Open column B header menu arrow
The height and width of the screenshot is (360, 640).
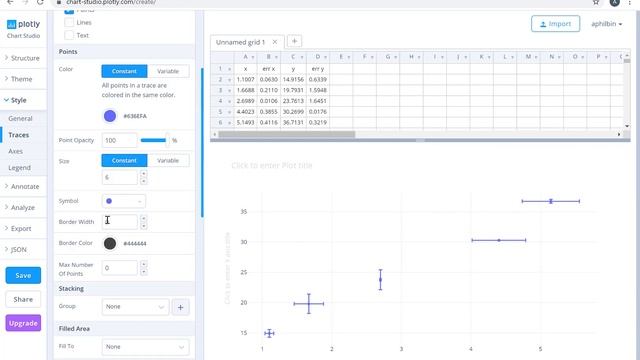pos(276,57)
